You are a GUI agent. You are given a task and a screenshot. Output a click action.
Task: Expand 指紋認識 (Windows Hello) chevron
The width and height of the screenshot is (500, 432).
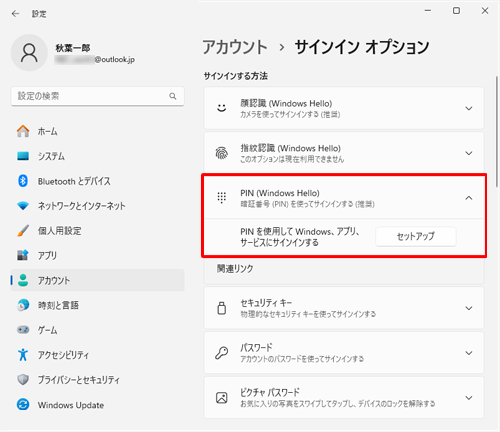pyautogui.click(x=469, y=153)
